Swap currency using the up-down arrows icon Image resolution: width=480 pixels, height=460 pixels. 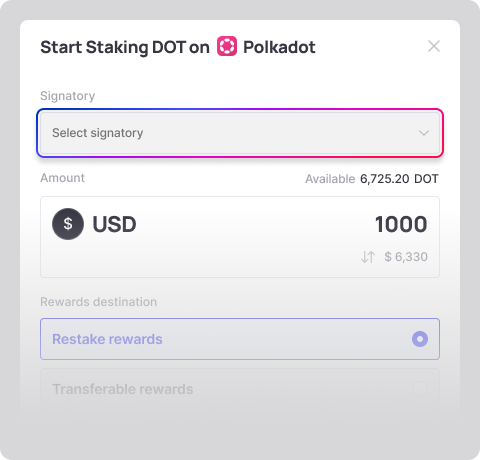coord(368,257)
